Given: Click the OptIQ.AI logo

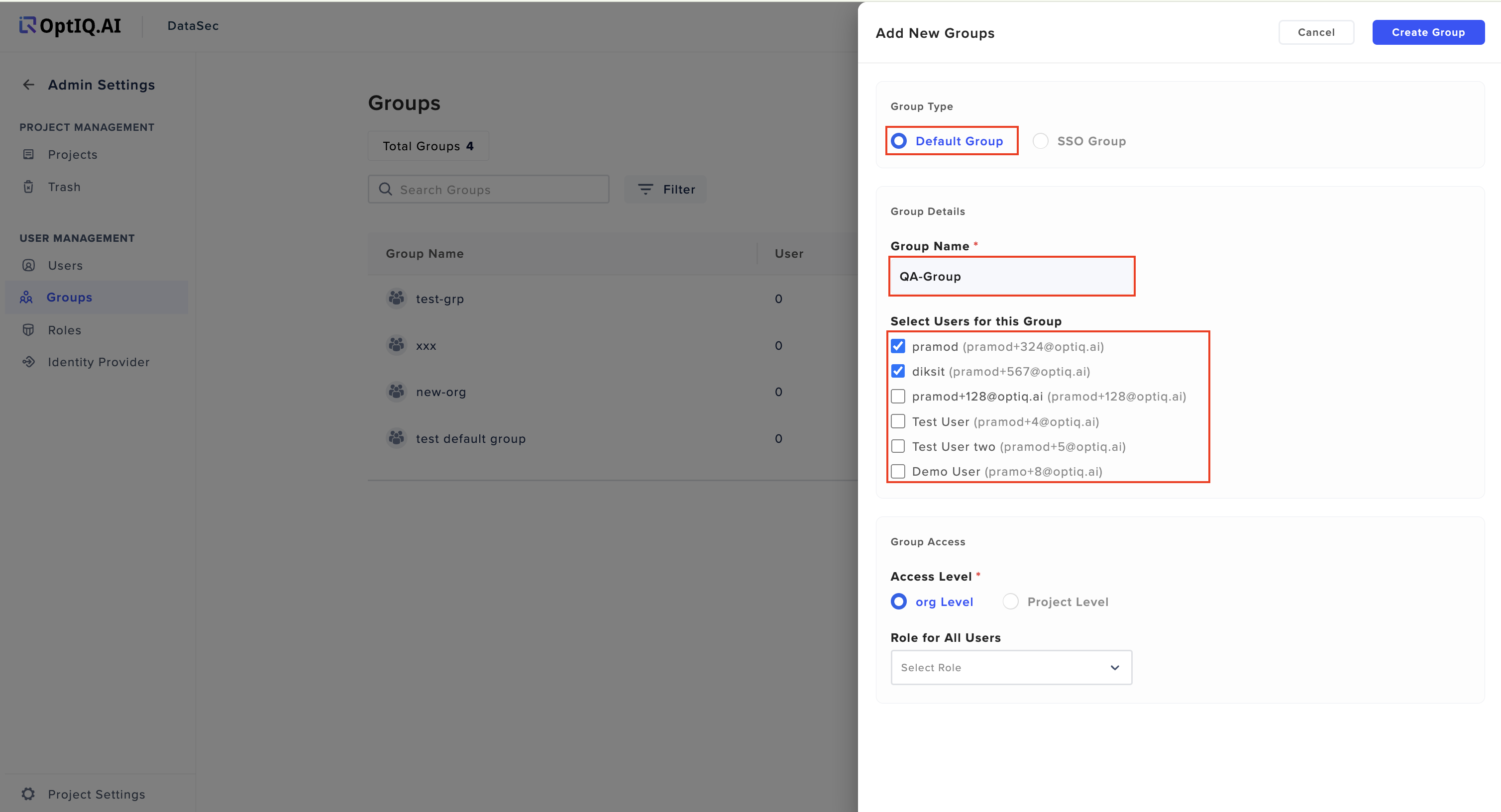Looking at the screenshot, I should 70,26.
